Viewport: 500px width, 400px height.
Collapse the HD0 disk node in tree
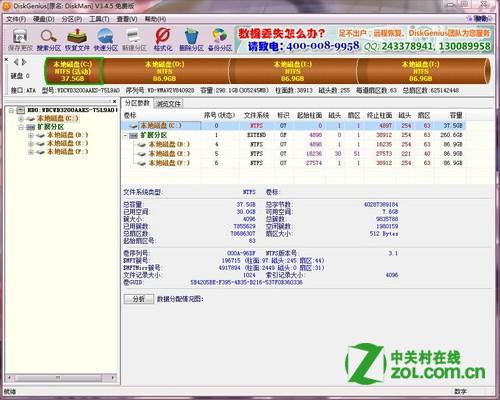11,110
